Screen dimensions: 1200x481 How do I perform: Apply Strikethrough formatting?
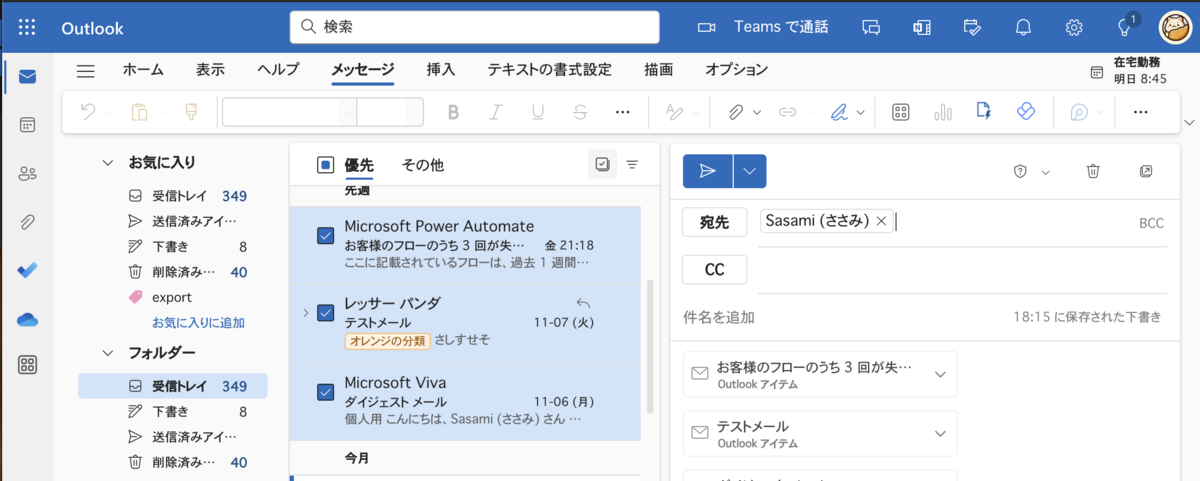pos(580,112)
